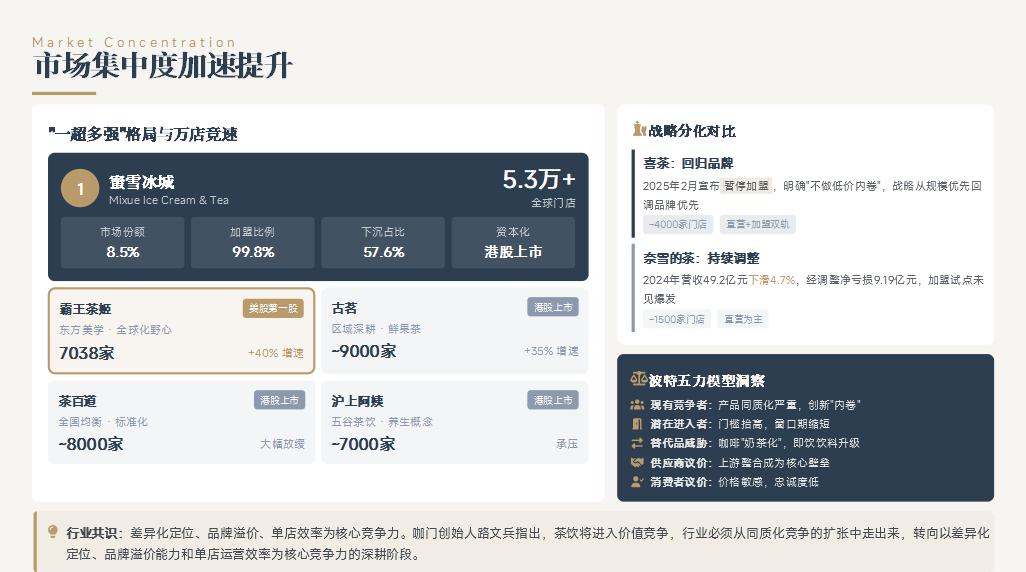Click the handshake icon beside 供应商议价

(637, 462)
